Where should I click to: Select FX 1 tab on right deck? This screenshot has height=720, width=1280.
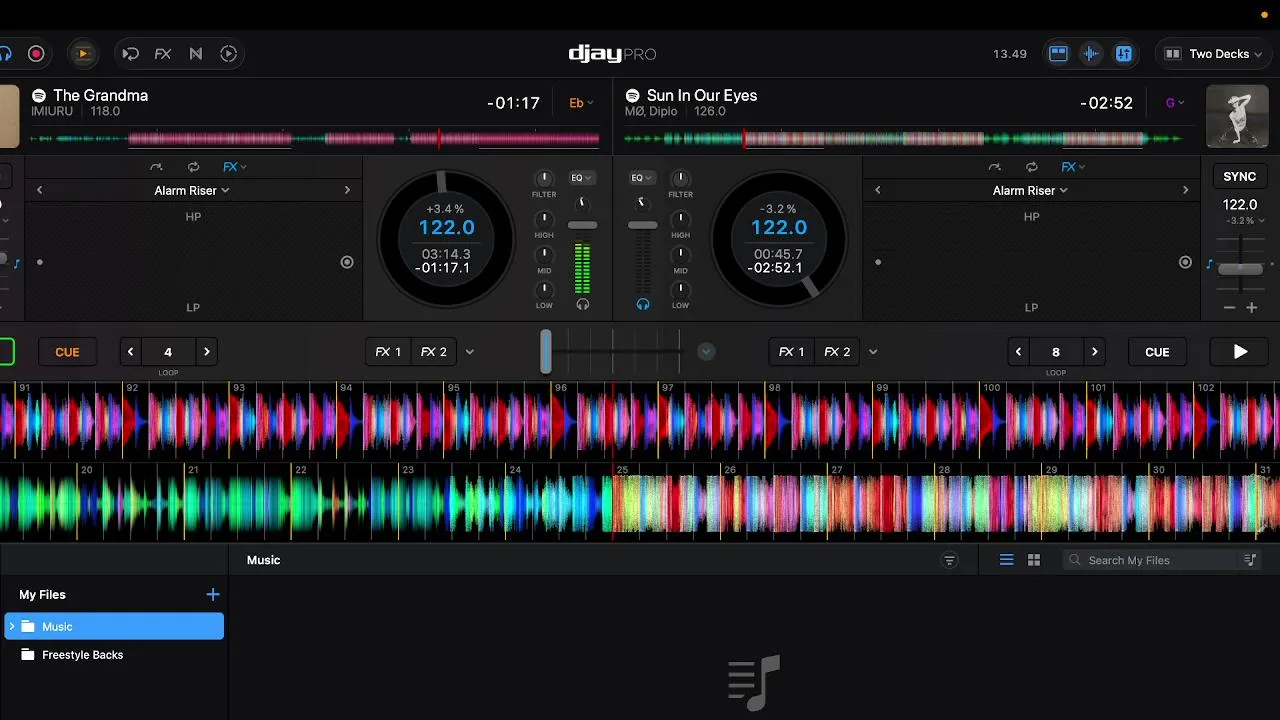coord(792,352)
